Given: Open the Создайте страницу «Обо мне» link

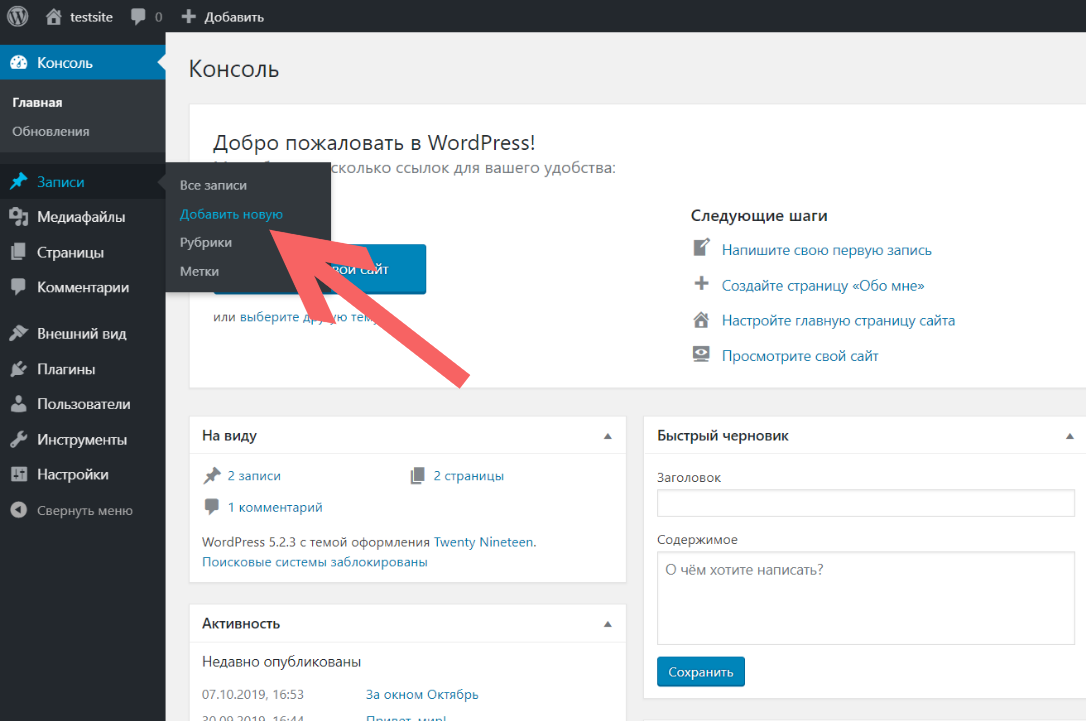Looking at the screenshot, I should pos(823,285).
